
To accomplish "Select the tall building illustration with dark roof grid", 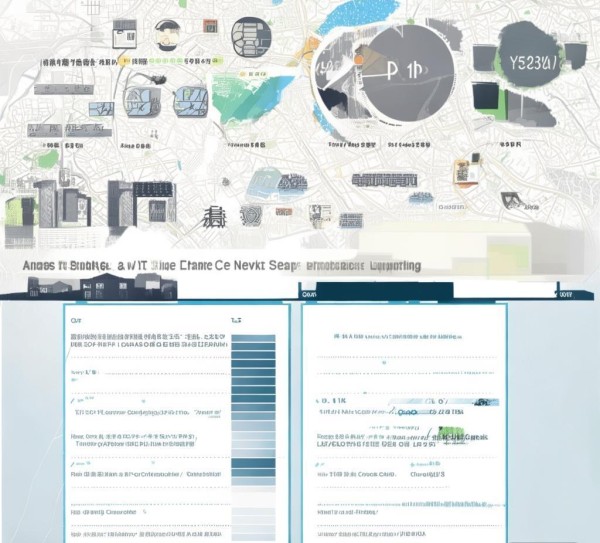I will [142, 206].
